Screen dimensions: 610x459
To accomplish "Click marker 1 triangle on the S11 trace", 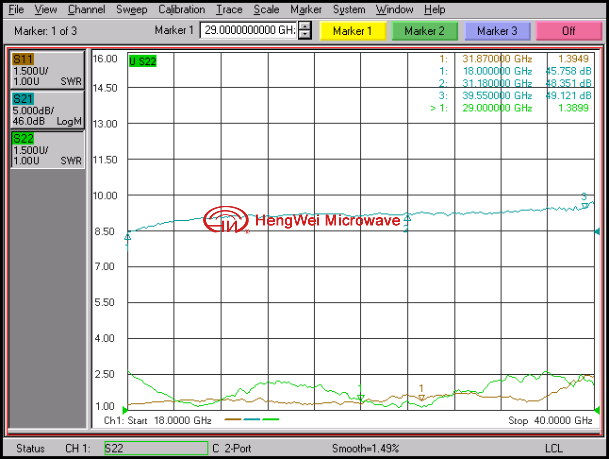I will [422, 396].
